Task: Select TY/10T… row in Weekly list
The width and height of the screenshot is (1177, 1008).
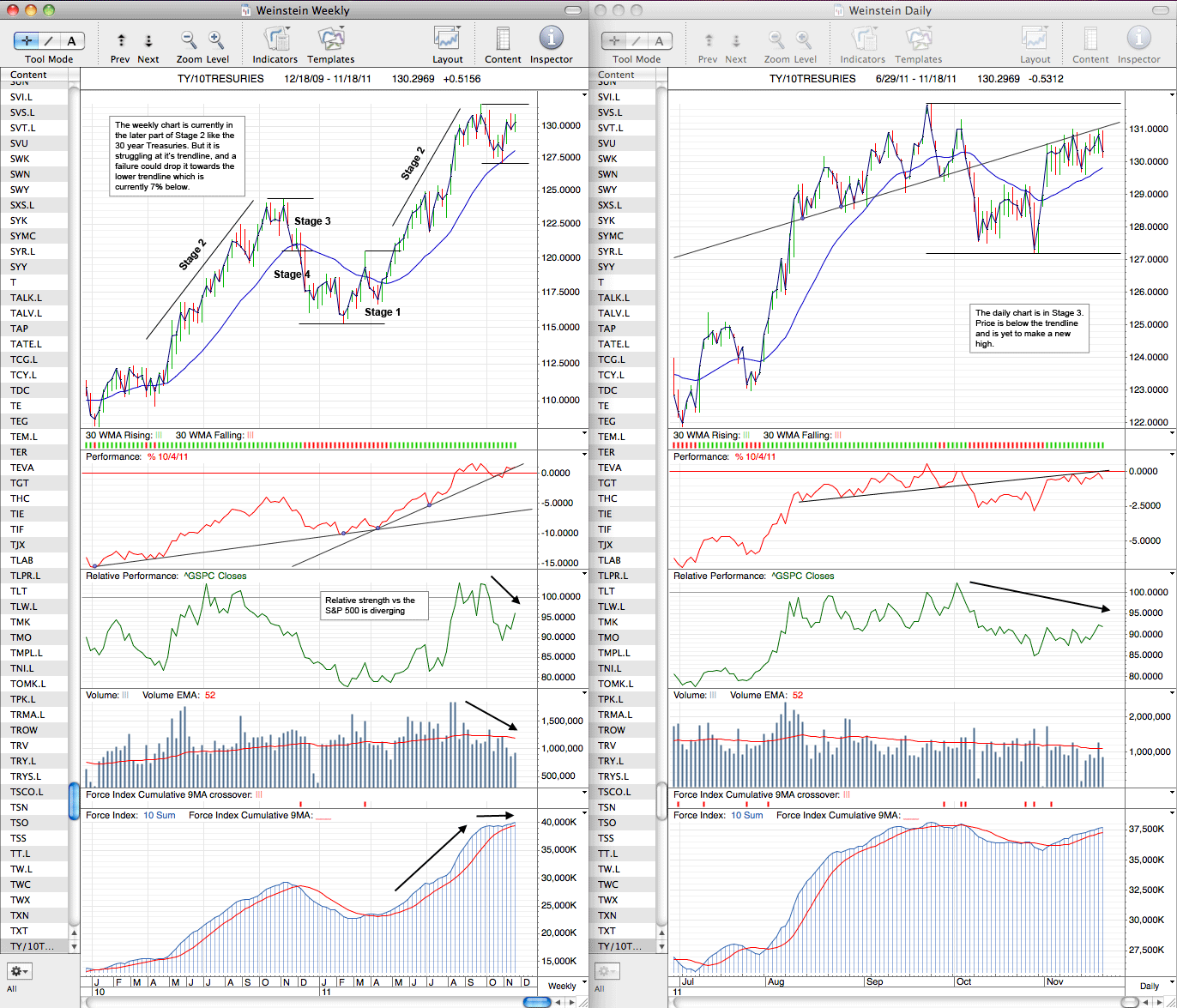Action: (34, 946)
